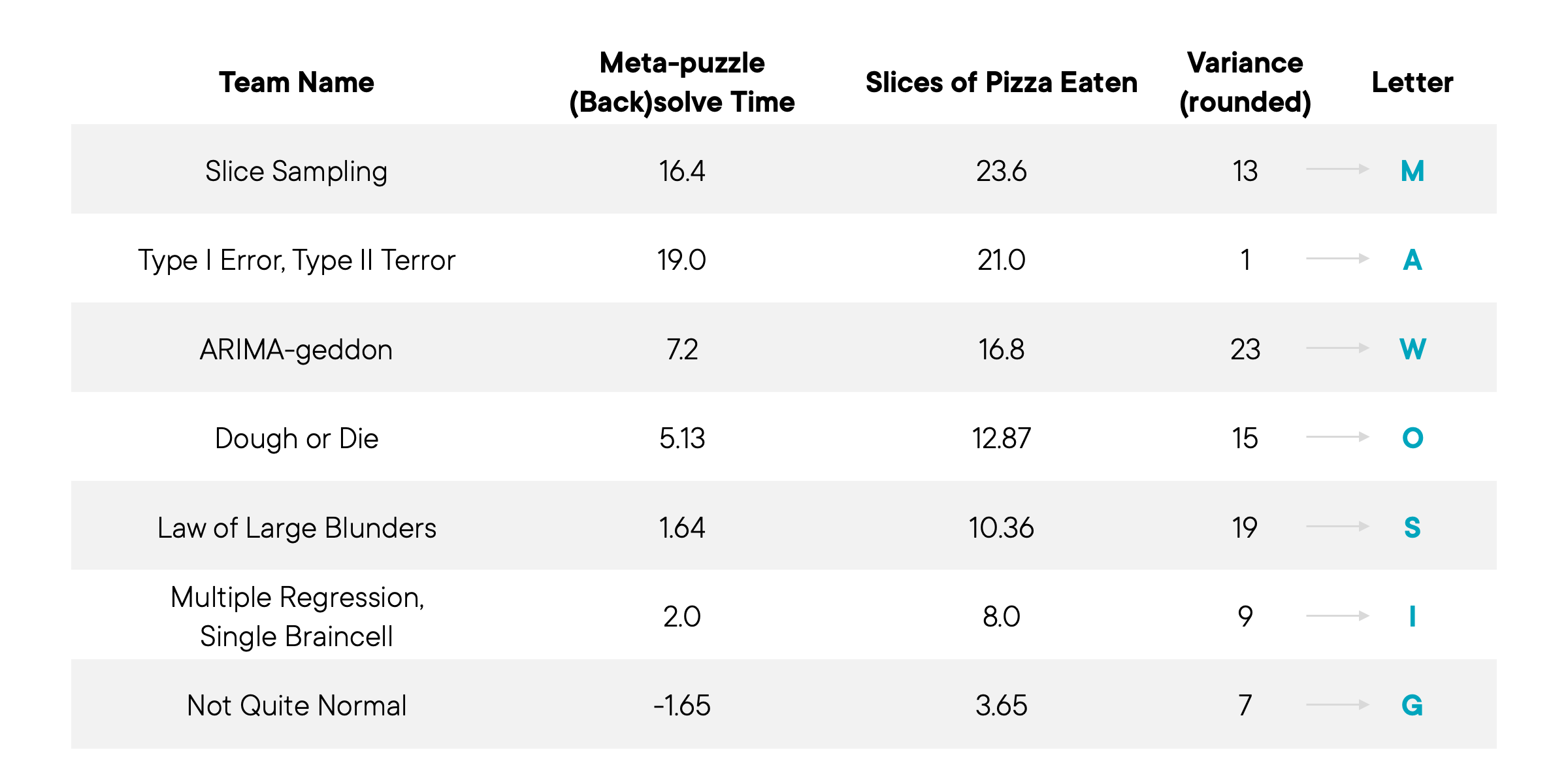Click the Meta-puzzle (Back)solve Time header
The height and width of the screenshot is (784, 1568).
[x=682, y=82]
